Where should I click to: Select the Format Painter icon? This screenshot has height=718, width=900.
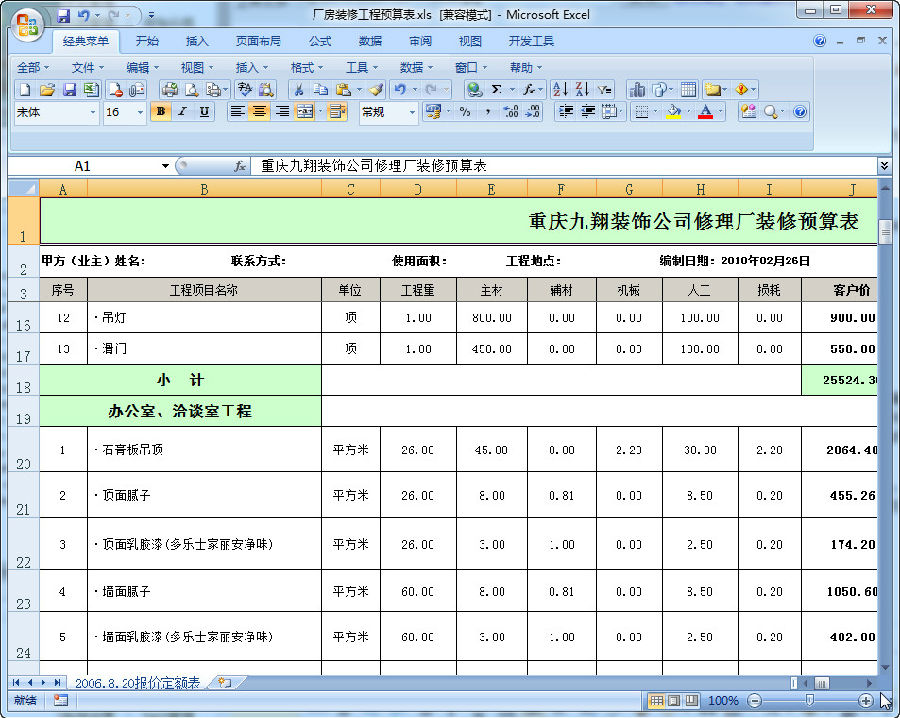click(x=375, y=89)
